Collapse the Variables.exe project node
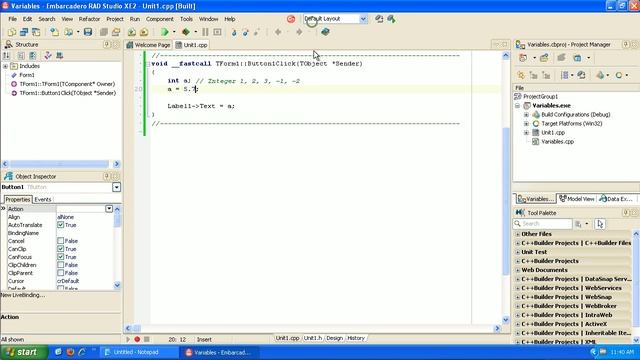The width and height of the screenshot is (640, 360). [517, 106]
